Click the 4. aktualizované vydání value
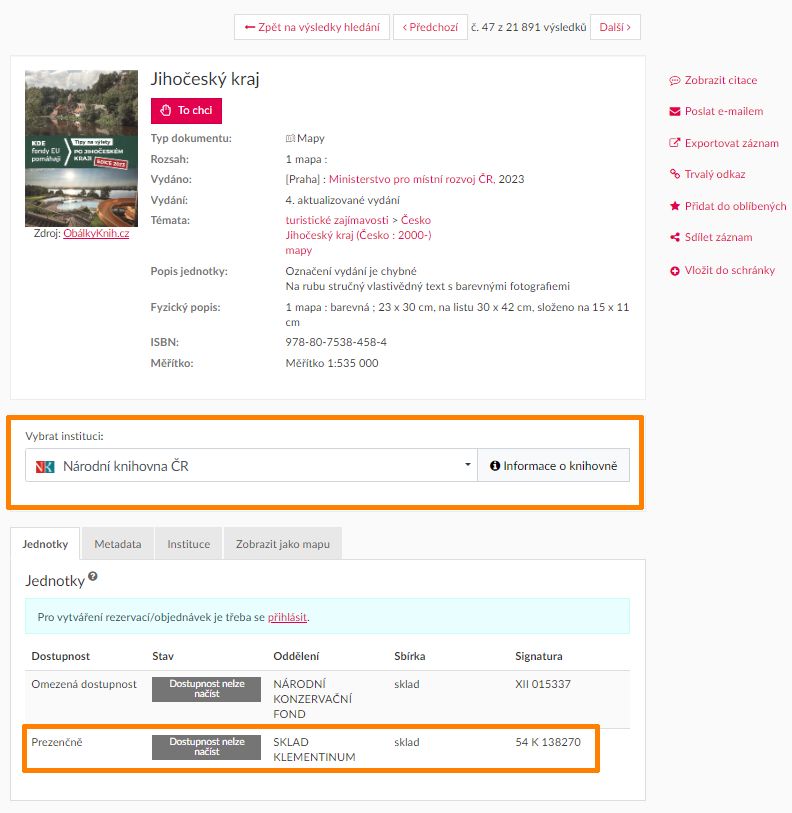This screenshot has height=813, width=792. pyautogui.click(x=342, y=200)
